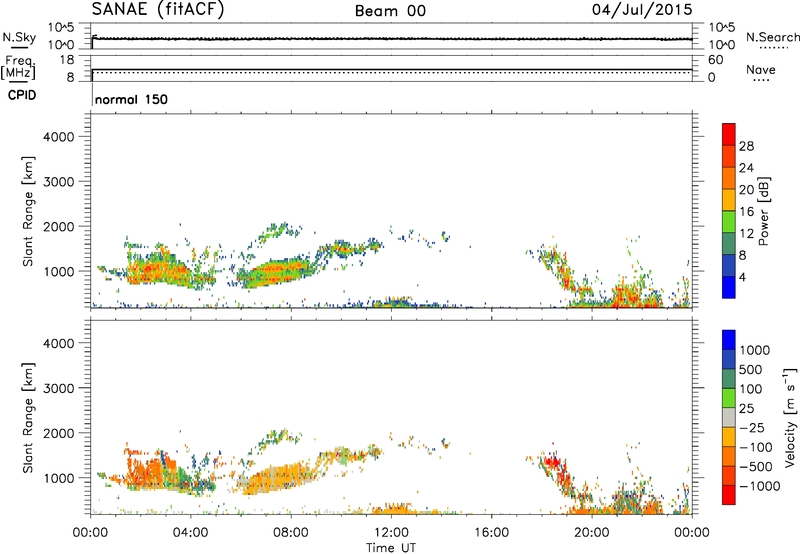The image size is (800, 554).
Task: Click the '24' label on Power color bar
Action: 746,168
